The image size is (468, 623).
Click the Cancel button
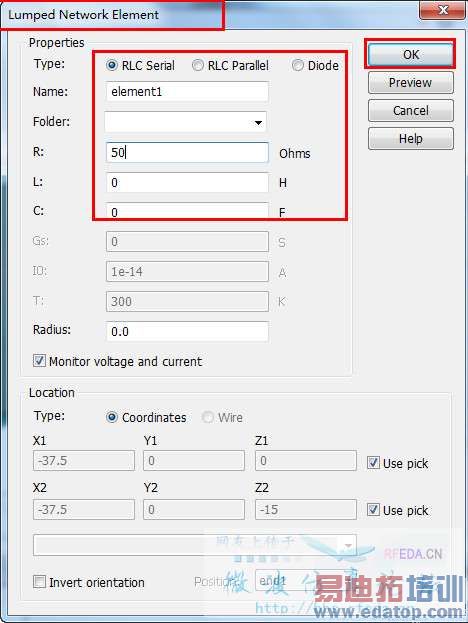coord(410,110)
